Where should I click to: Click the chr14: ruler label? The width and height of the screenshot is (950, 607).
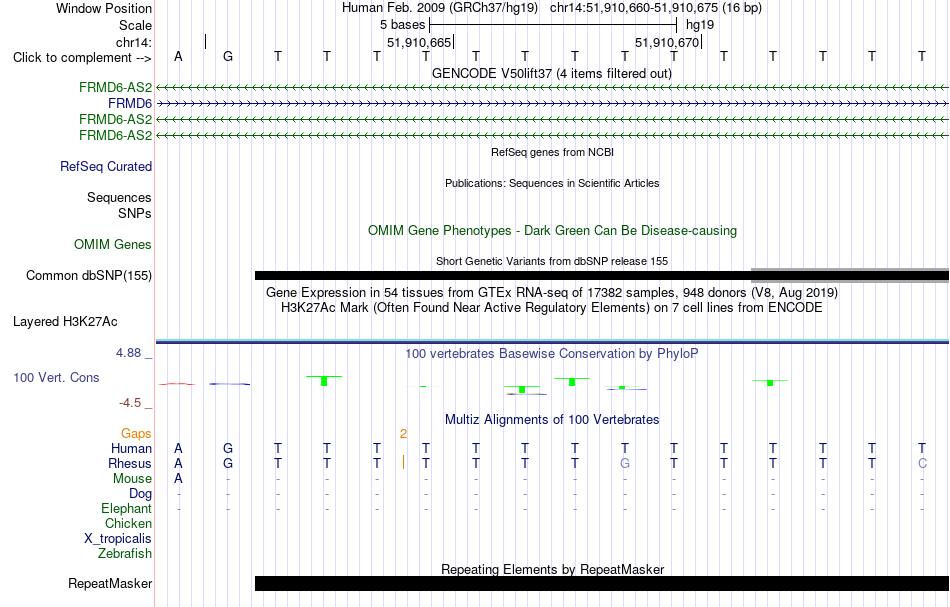134,42
